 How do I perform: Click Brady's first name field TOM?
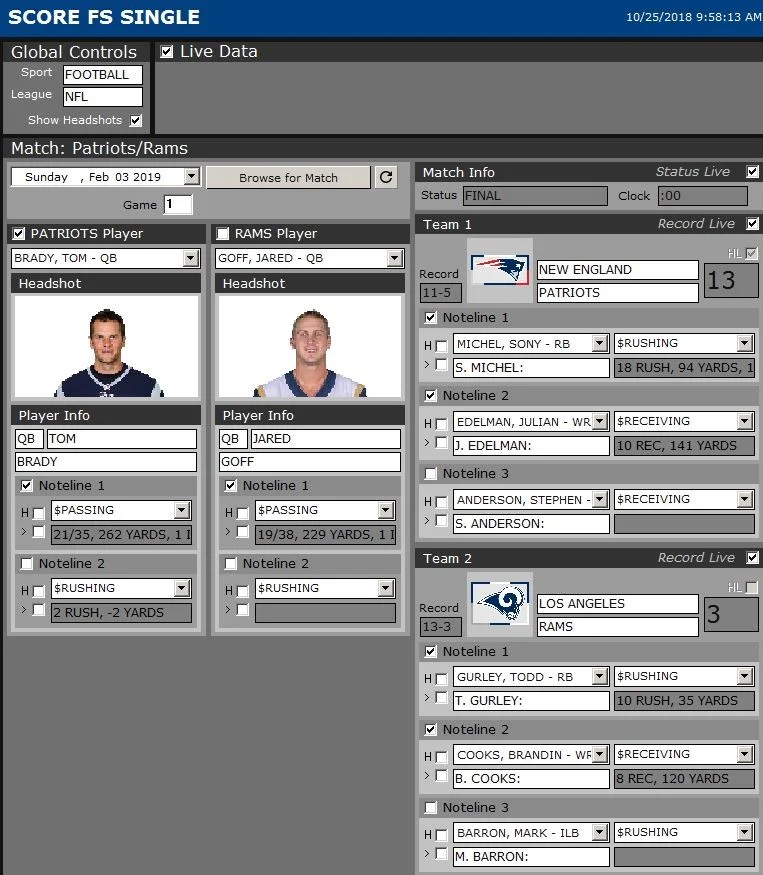[x=122, y=439]
